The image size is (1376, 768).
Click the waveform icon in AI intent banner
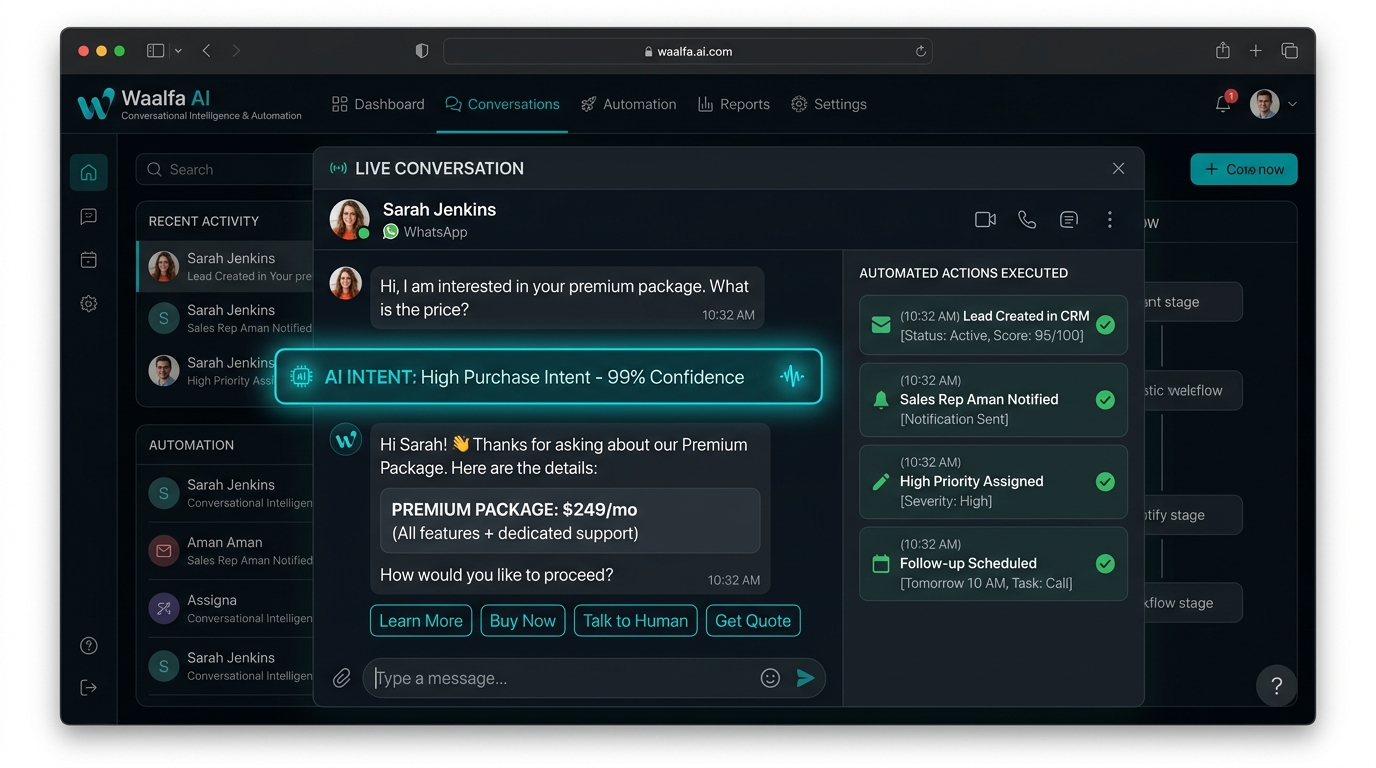pyautogui.click(x=792, y=377)
